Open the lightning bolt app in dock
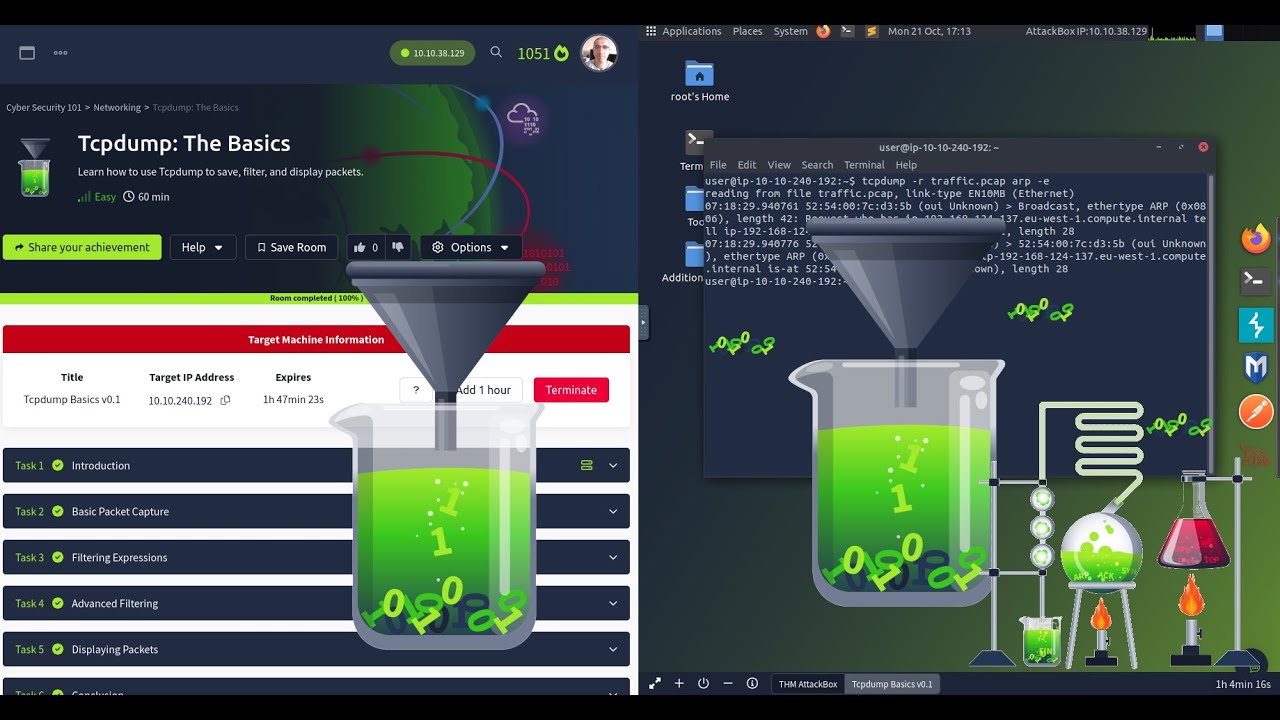Viewport: 1280px width, 720px height. tap(1256, 325)
